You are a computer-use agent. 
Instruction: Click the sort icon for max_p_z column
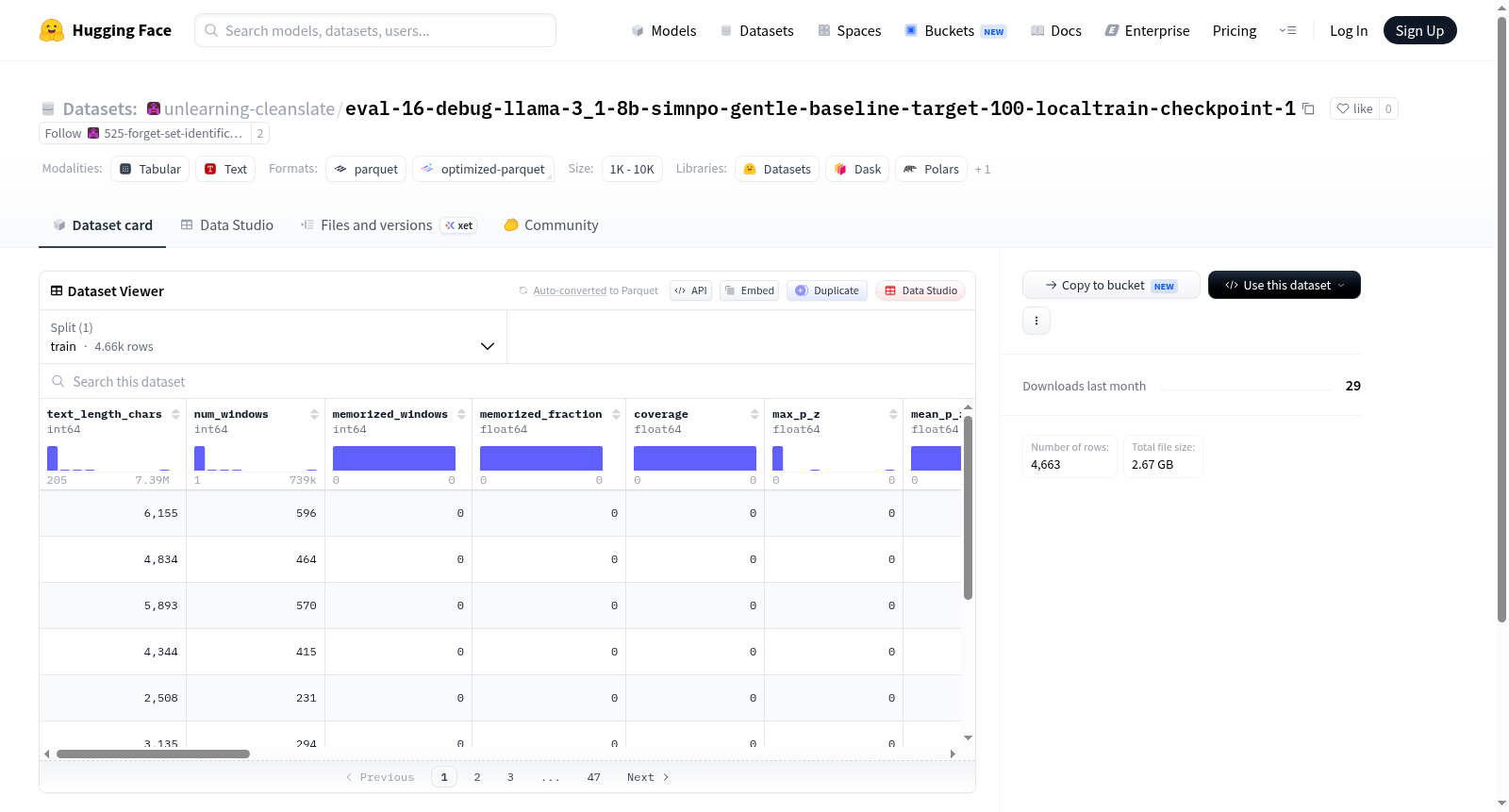click(x=893, y=414)
